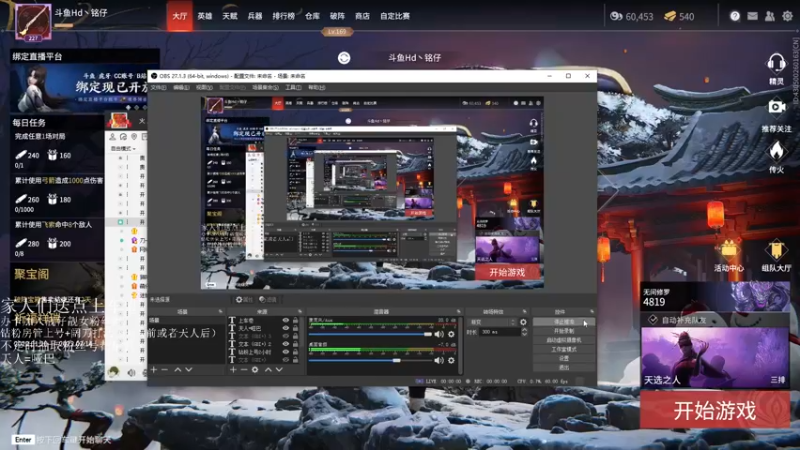Remove scene with minus icon
Image resolution: width=800 pixels, height=450 pixels.
165,369
